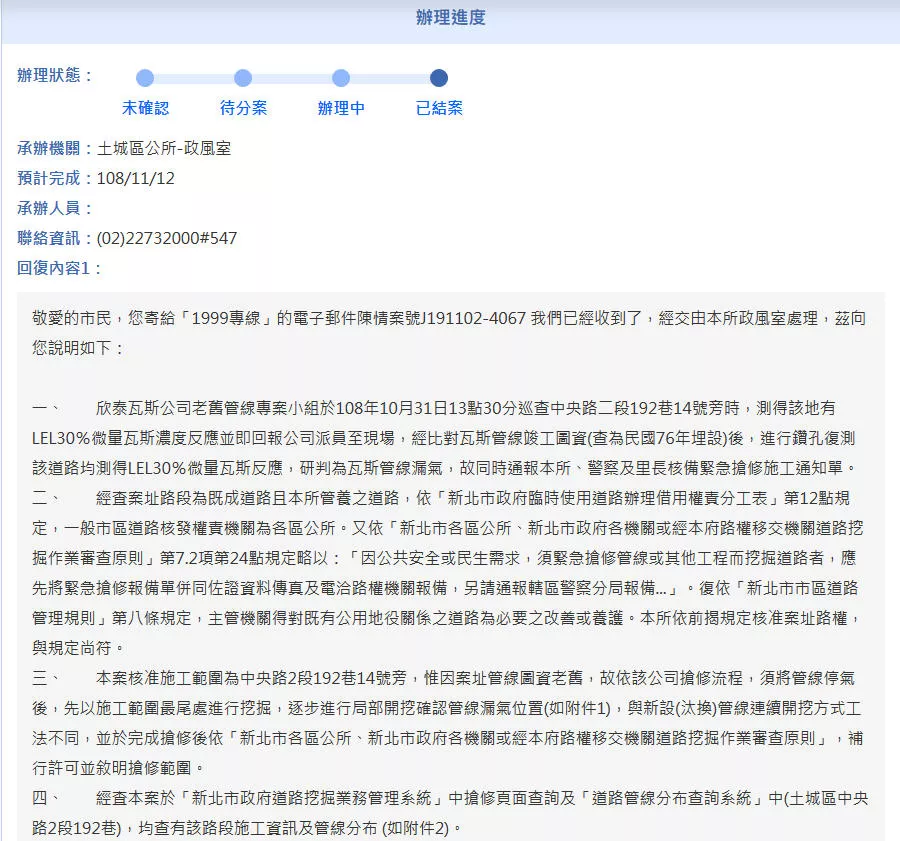Click the line 與規定尚符
The width and height of the screenshot is (900, 841).
tap(78, 648)
